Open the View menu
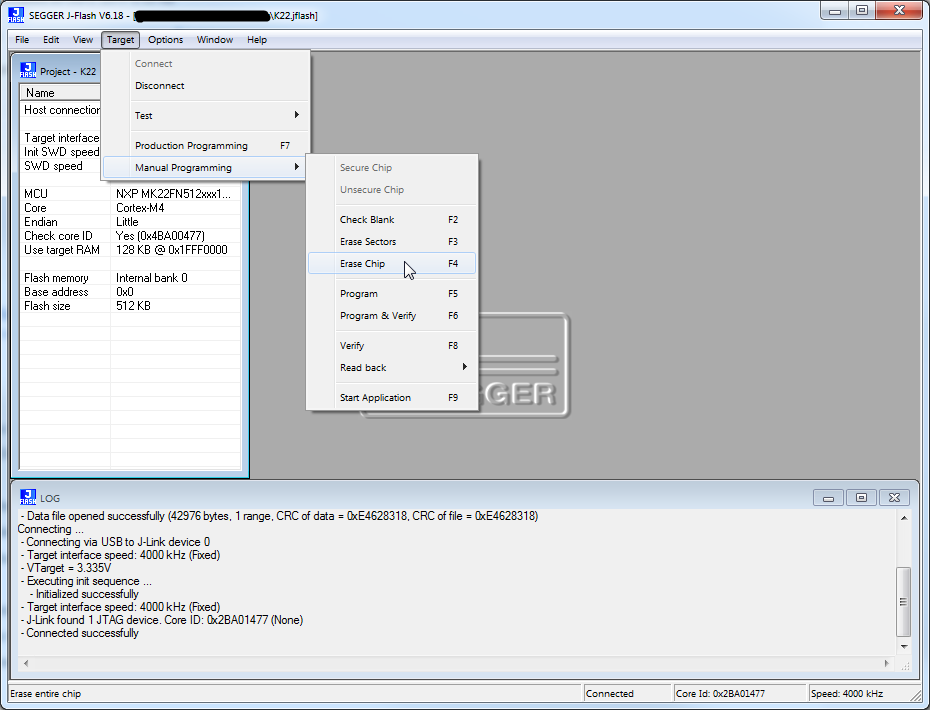Viewport: 930px width, 710px height. coord(82,40)
